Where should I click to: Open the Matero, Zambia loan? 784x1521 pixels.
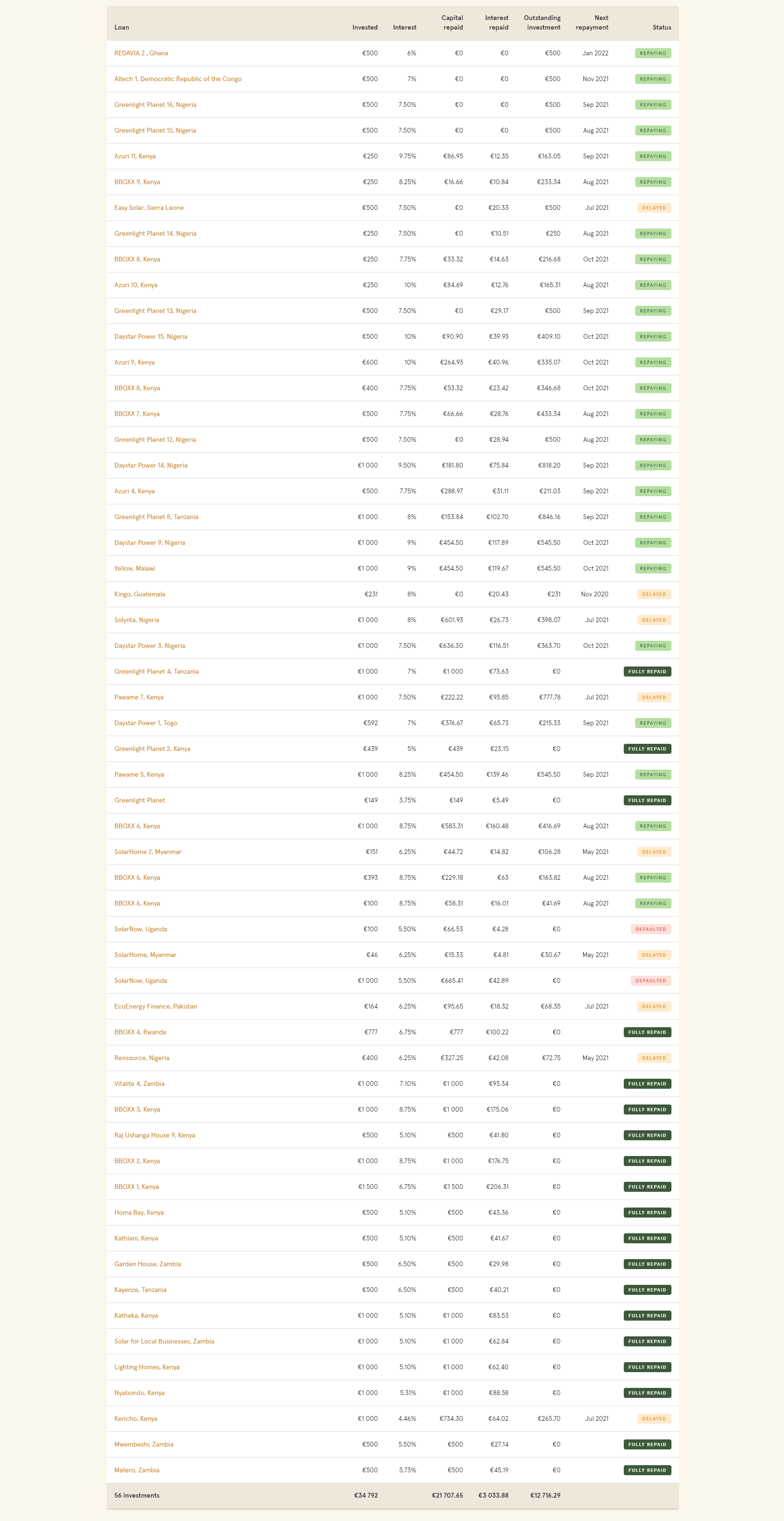137,1470
